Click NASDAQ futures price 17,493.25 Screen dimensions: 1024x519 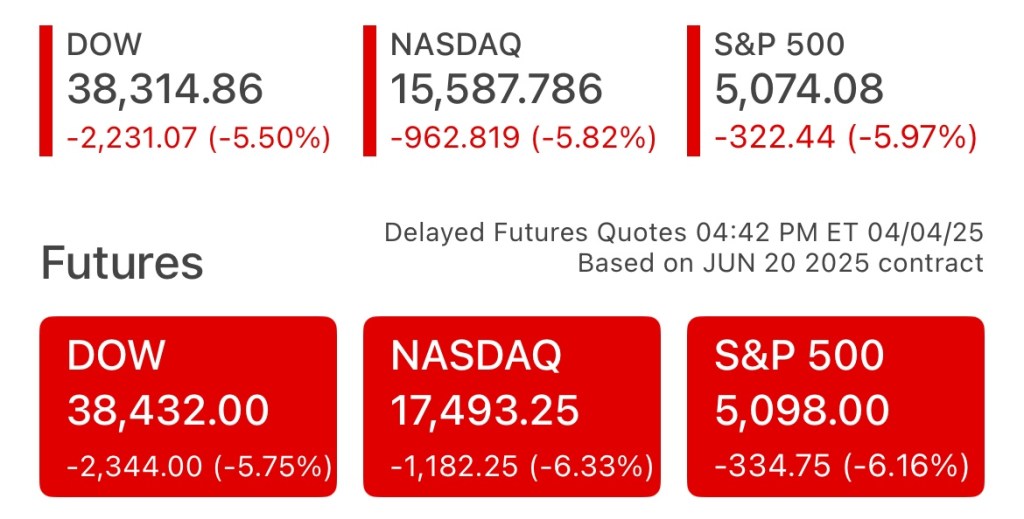485,411
